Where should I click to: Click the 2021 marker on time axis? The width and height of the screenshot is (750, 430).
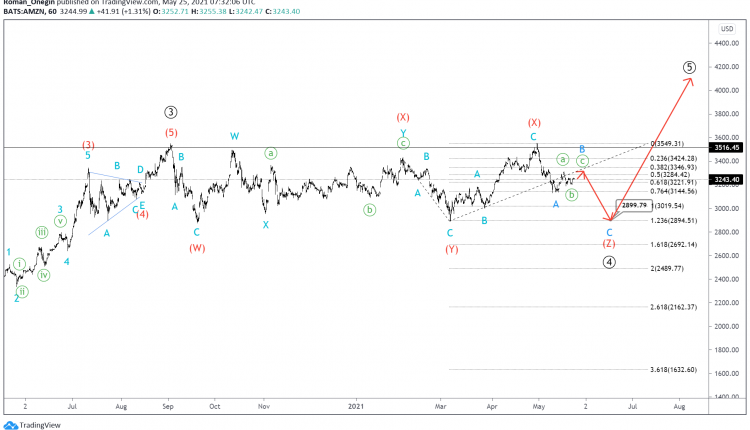[356, 407]
